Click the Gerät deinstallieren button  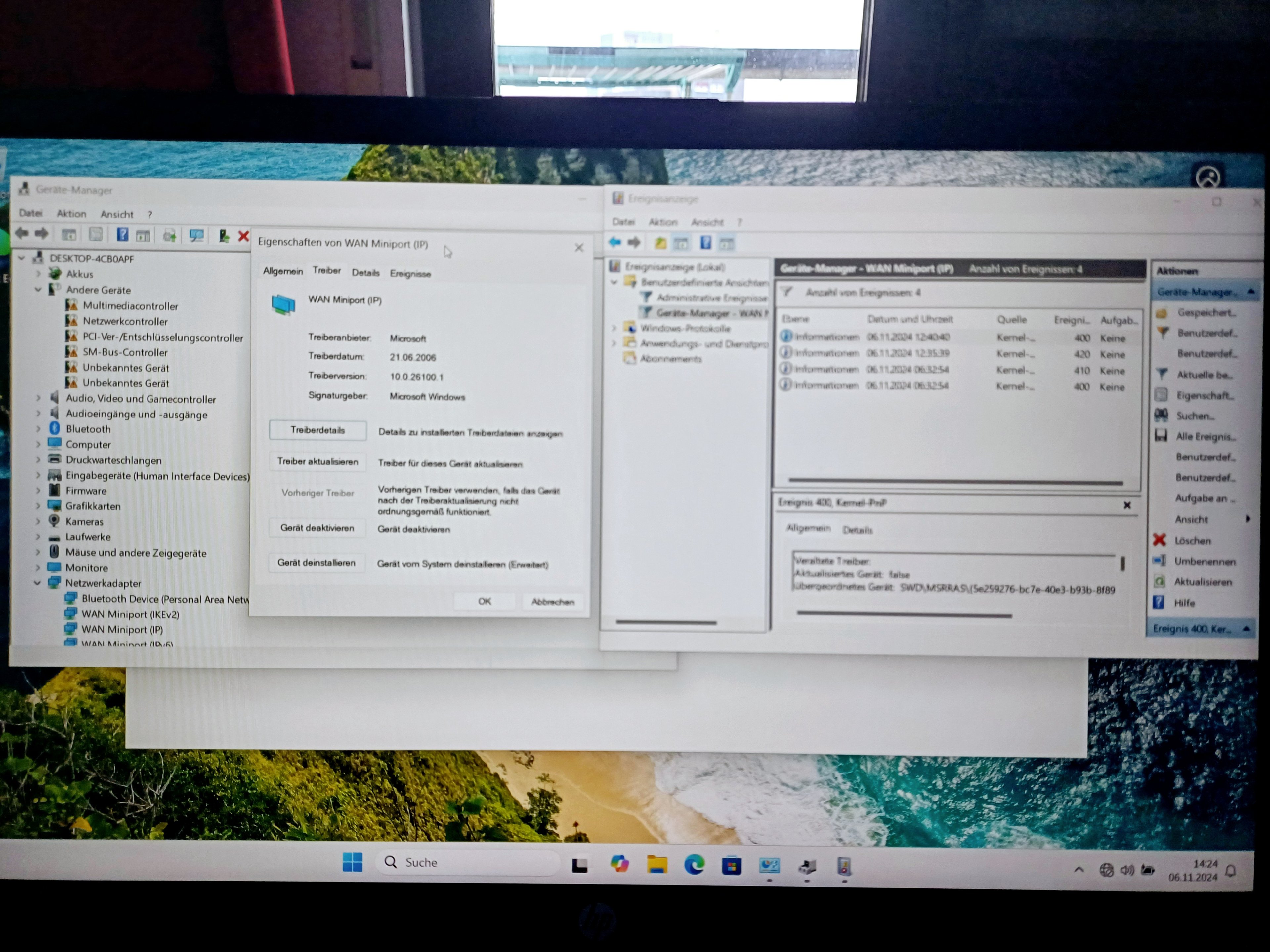coord(317,563)
